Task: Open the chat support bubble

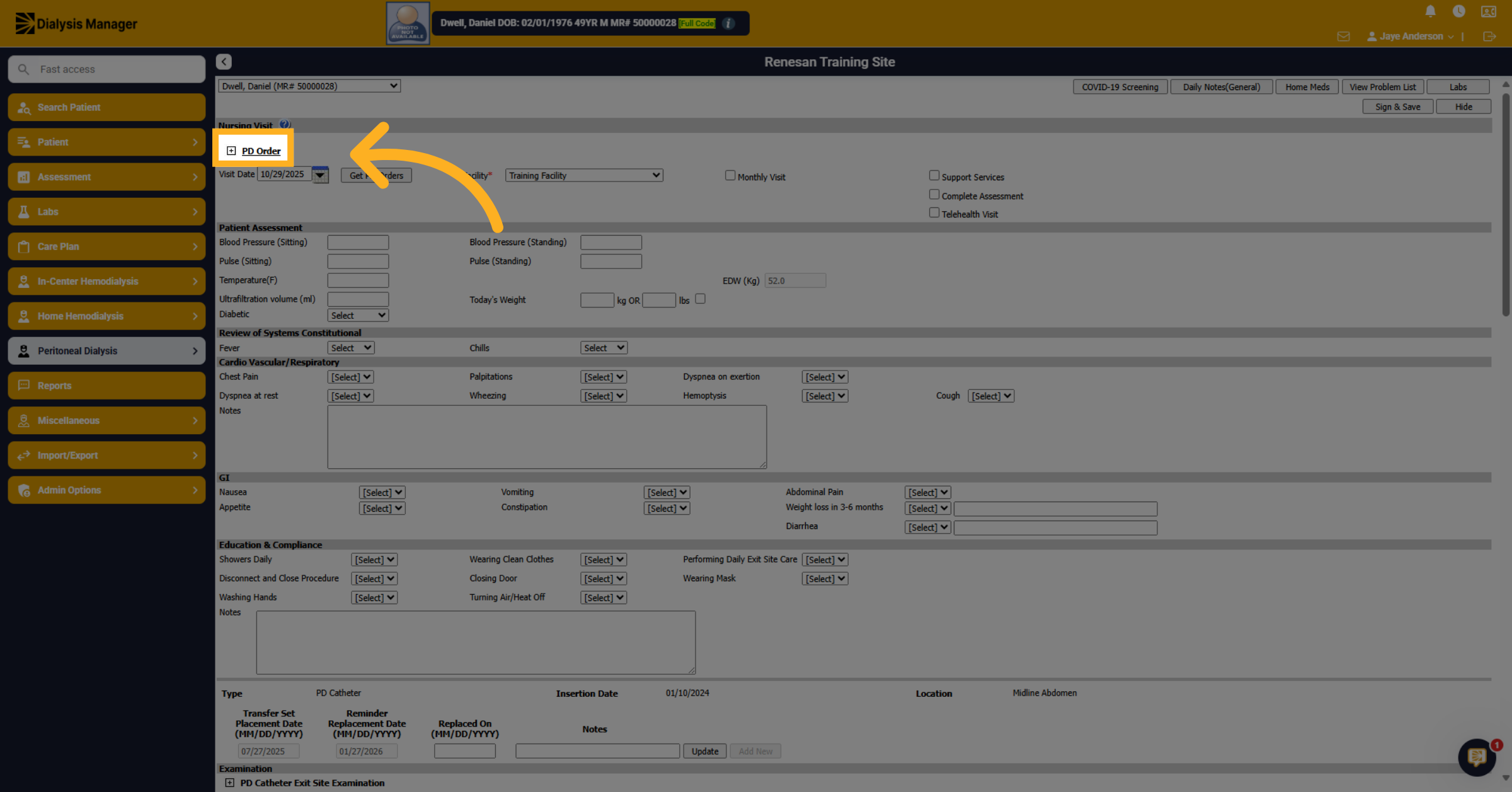Action: [1477, 757]
